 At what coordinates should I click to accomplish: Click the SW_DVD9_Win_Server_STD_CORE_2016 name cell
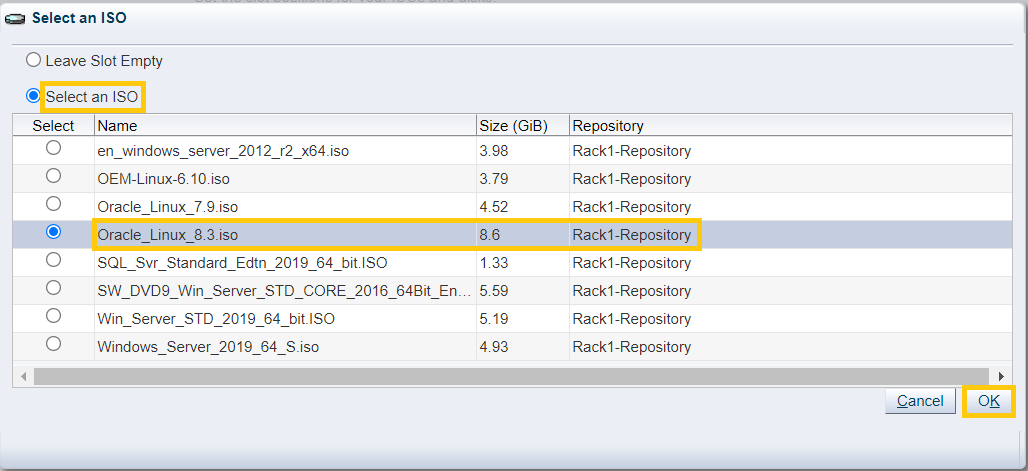point(285,291)
